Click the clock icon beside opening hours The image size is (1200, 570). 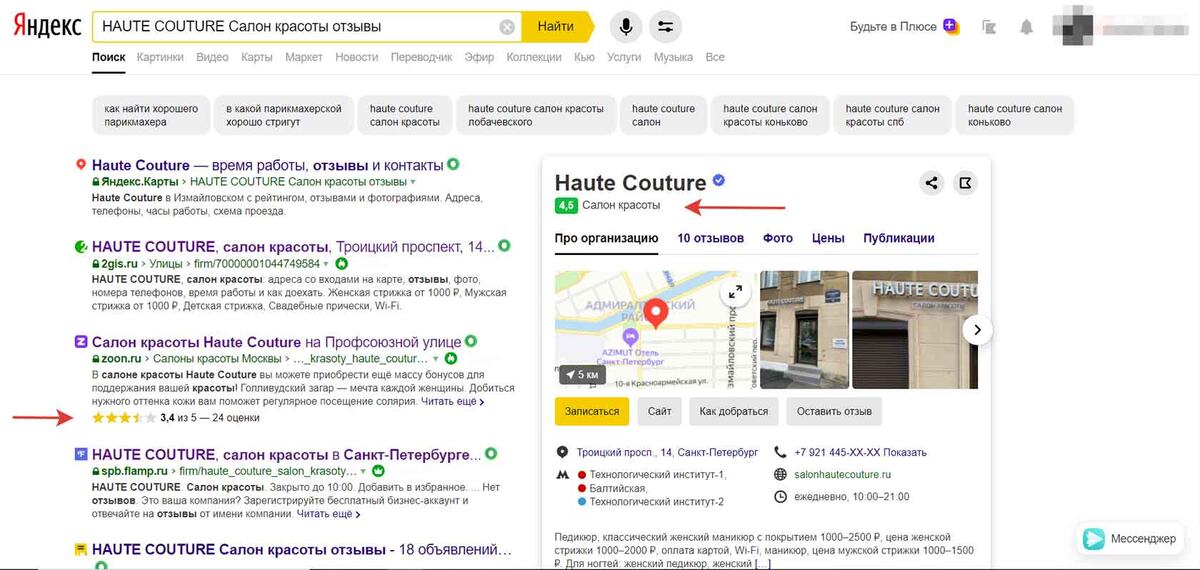(x=780, y=497)
